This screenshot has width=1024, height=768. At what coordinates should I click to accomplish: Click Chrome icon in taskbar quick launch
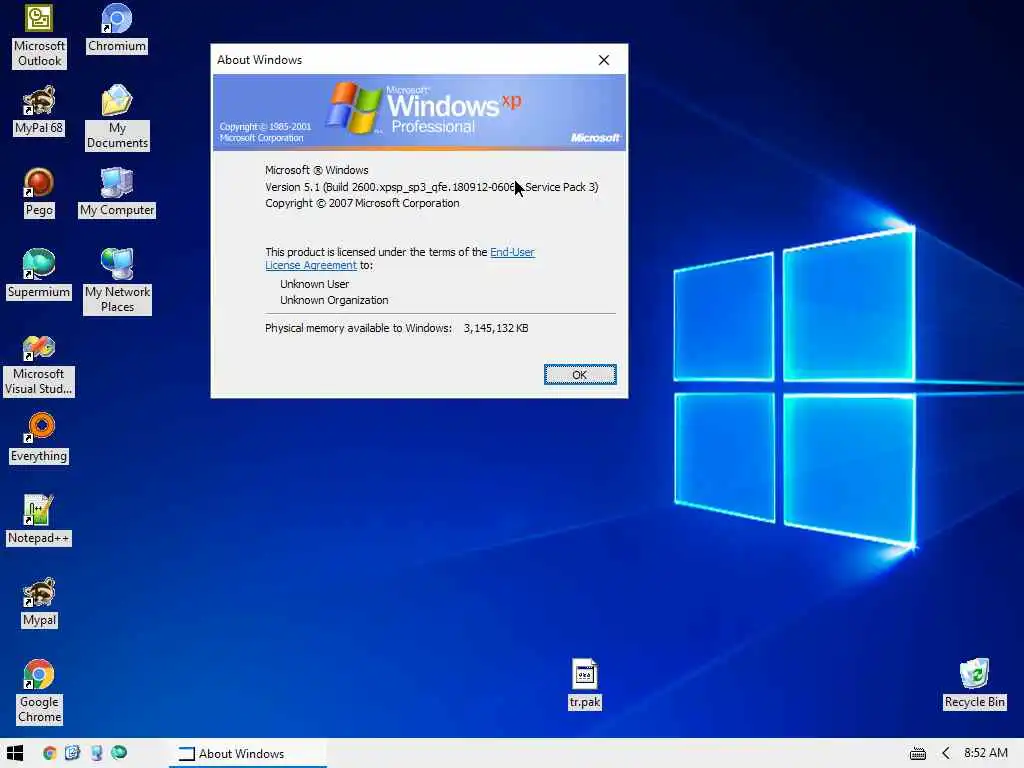click(x=50, y=753)
